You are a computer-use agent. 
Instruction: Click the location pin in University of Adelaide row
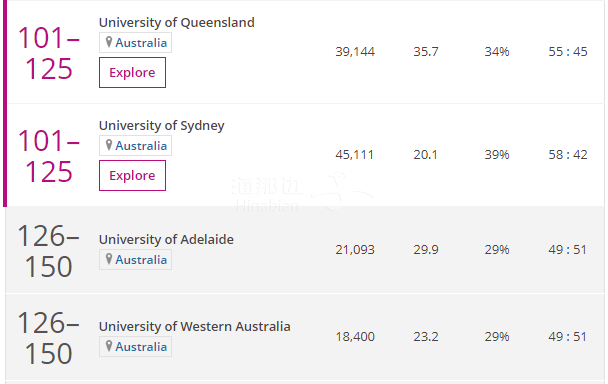tap(109, 259)
